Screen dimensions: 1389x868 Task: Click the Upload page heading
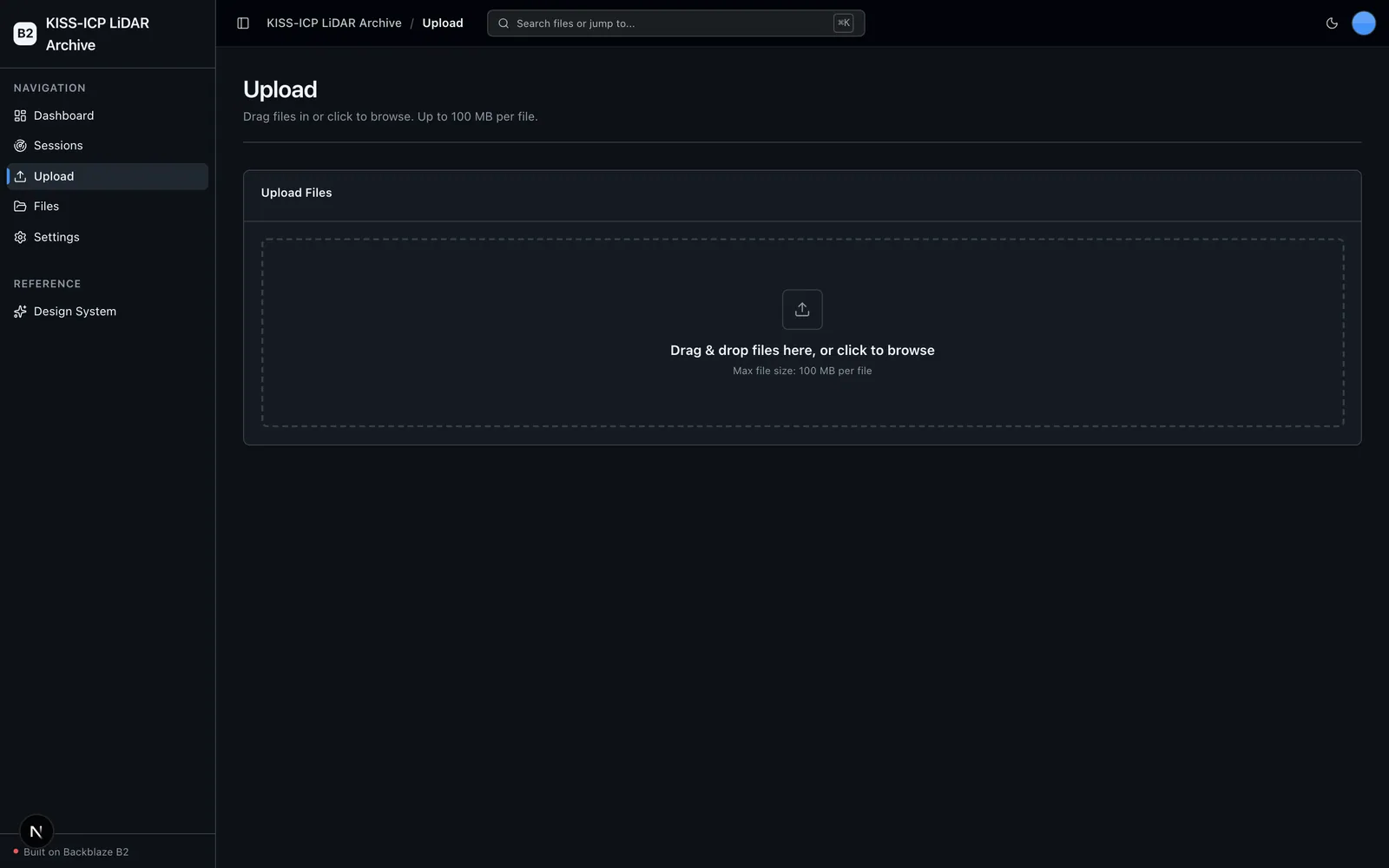click(x=280, y=89)
